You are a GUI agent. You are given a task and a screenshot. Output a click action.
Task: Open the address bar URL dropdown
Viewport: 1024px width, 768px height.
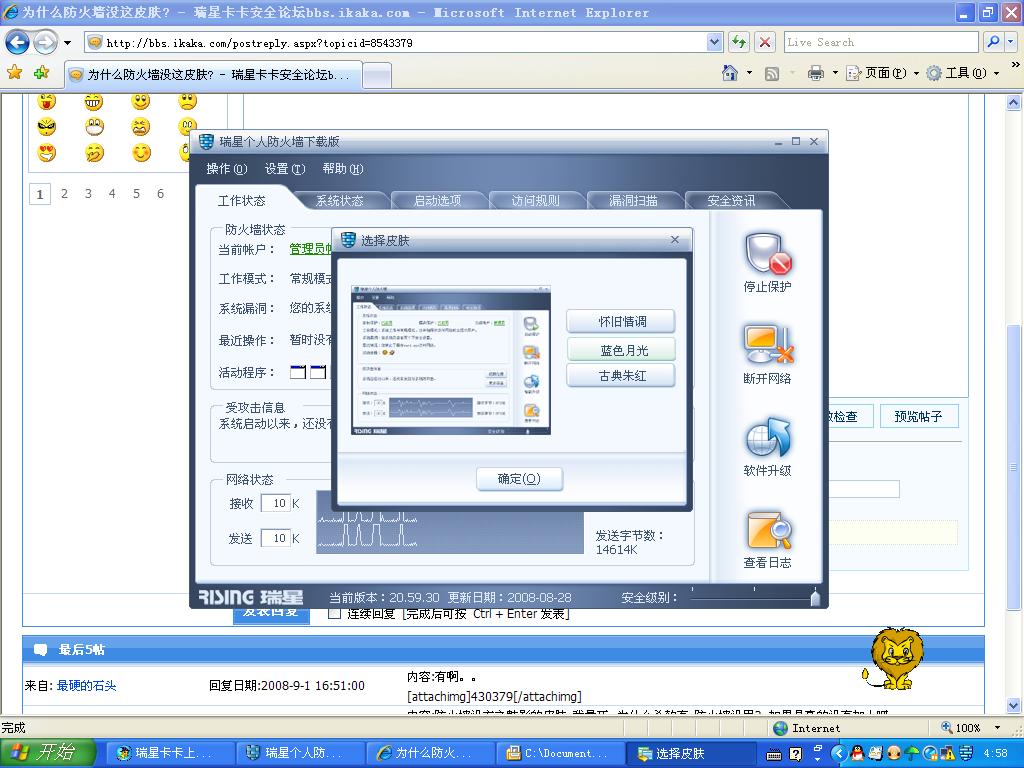click(x=714, y=42)
